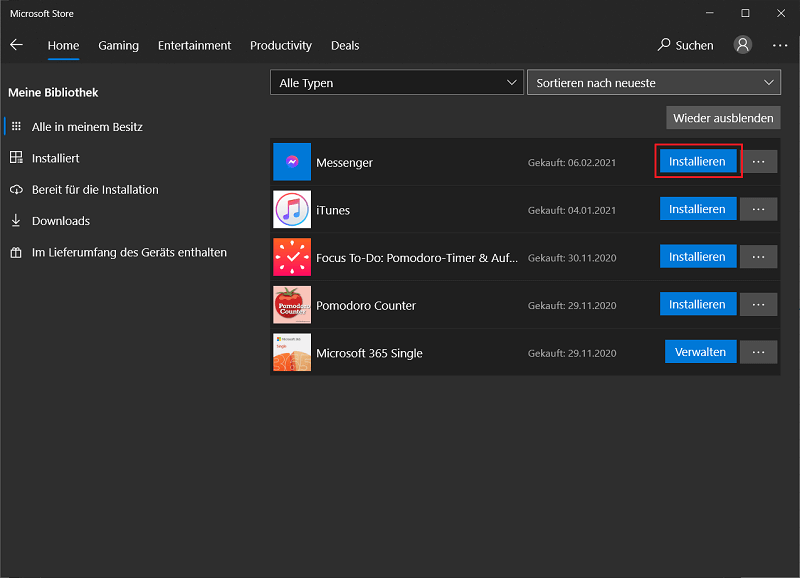Click the Pomodoro Counter app icon
Image resolution: width=800 pixels, height=578 pixels.
pyautogui.click(x=292, y=305)
